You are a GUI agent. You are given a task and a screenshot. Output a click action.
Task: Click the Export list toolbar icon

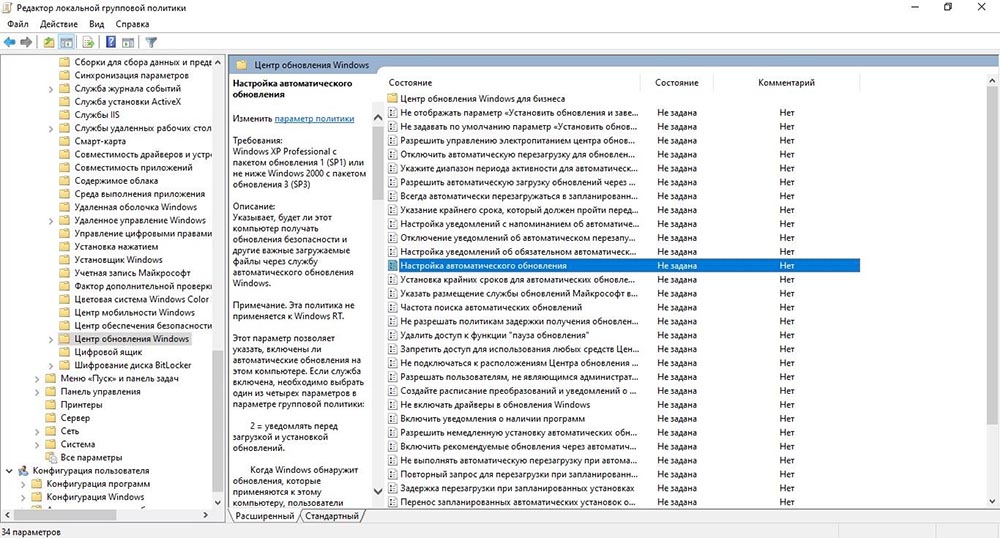coord(88,42)
